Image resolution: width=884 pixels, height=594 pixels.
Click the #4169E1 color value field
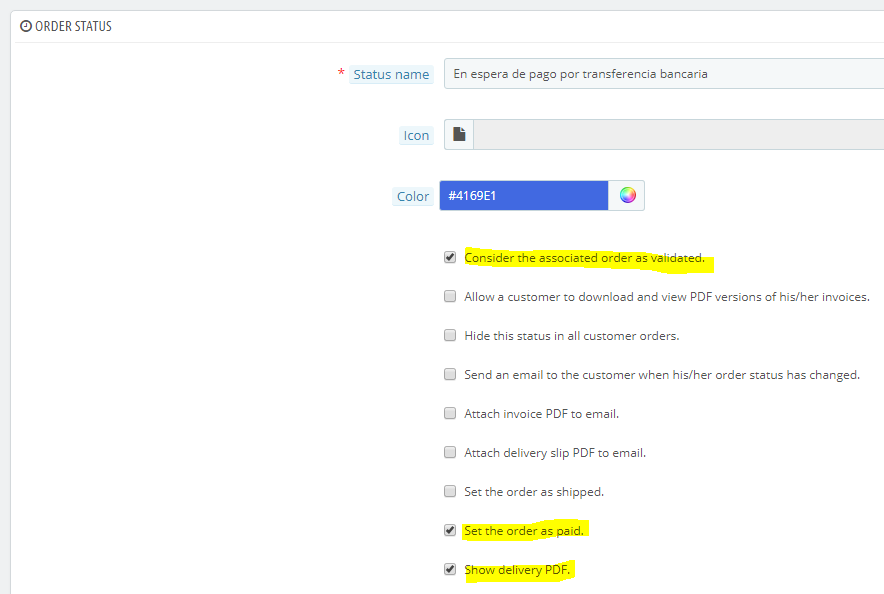click(x=524, y=196)
